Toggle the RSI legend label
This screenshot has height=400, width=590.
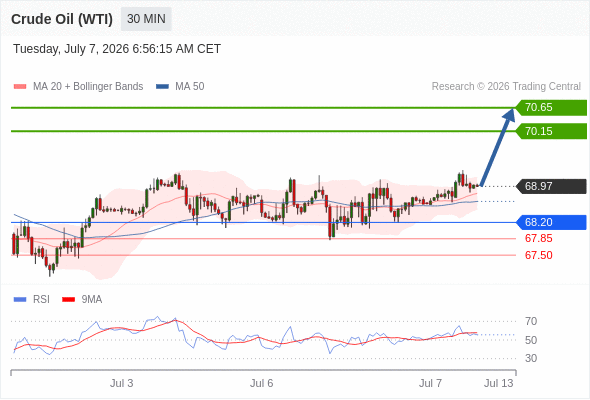pyautogui.click(x=41, y=300)
